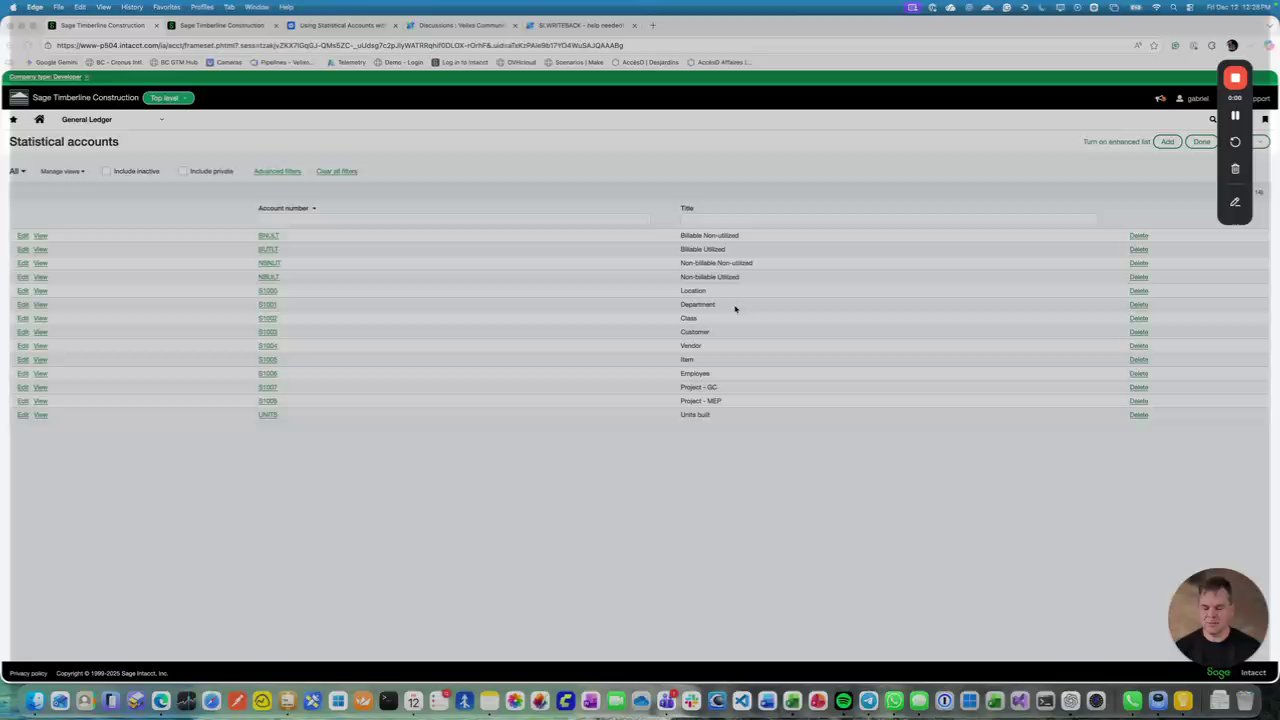
Task: Click the presenter webcam thumbnail
Action: (1218, 617)
